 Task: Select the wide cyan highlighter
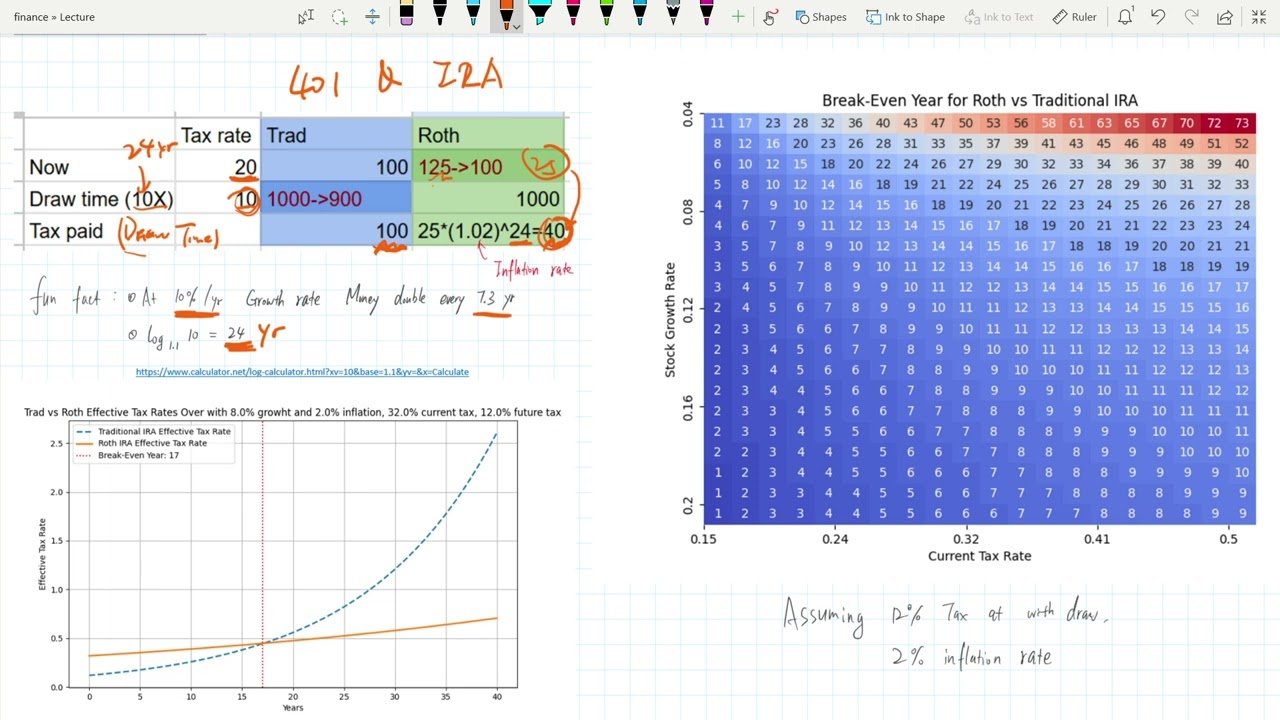click(540, 14)
